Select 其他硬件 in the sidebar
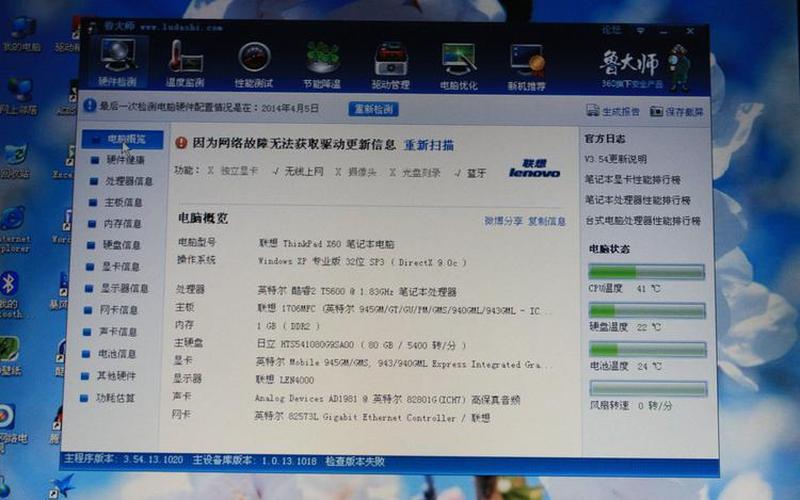Viewport: 800px width, 500px height. coord(107,376)
